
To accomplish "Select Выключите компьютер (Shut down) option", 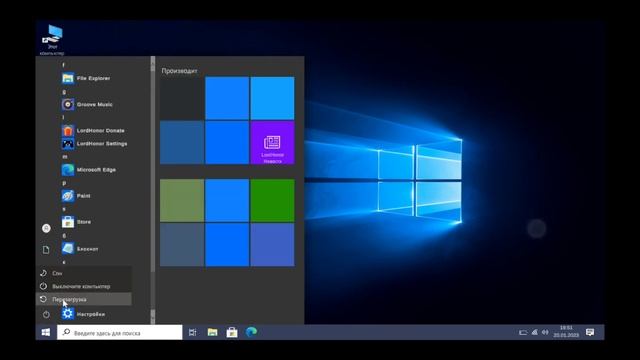I will click(84, 287).
